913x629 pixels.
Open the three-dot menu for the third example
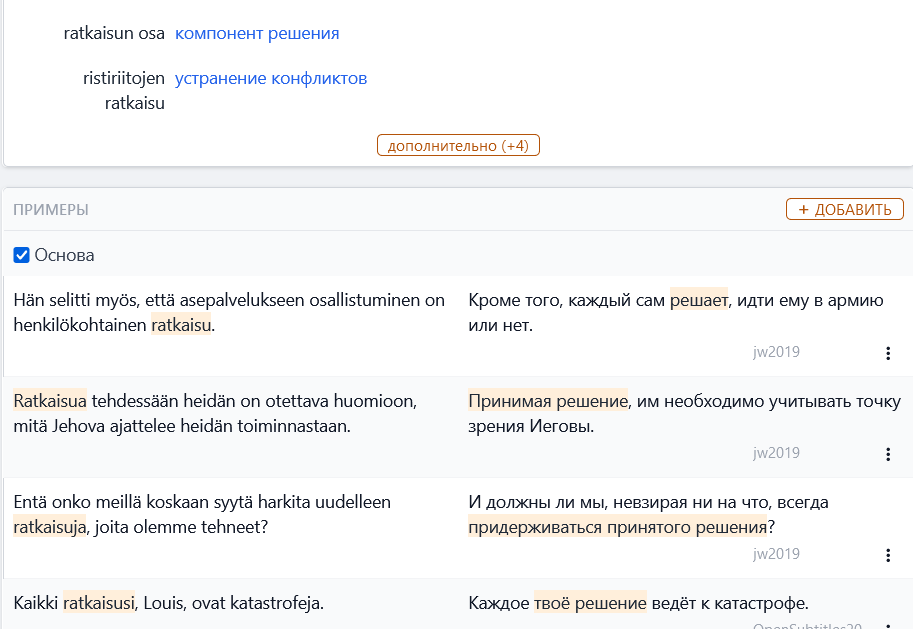[888, 554]
